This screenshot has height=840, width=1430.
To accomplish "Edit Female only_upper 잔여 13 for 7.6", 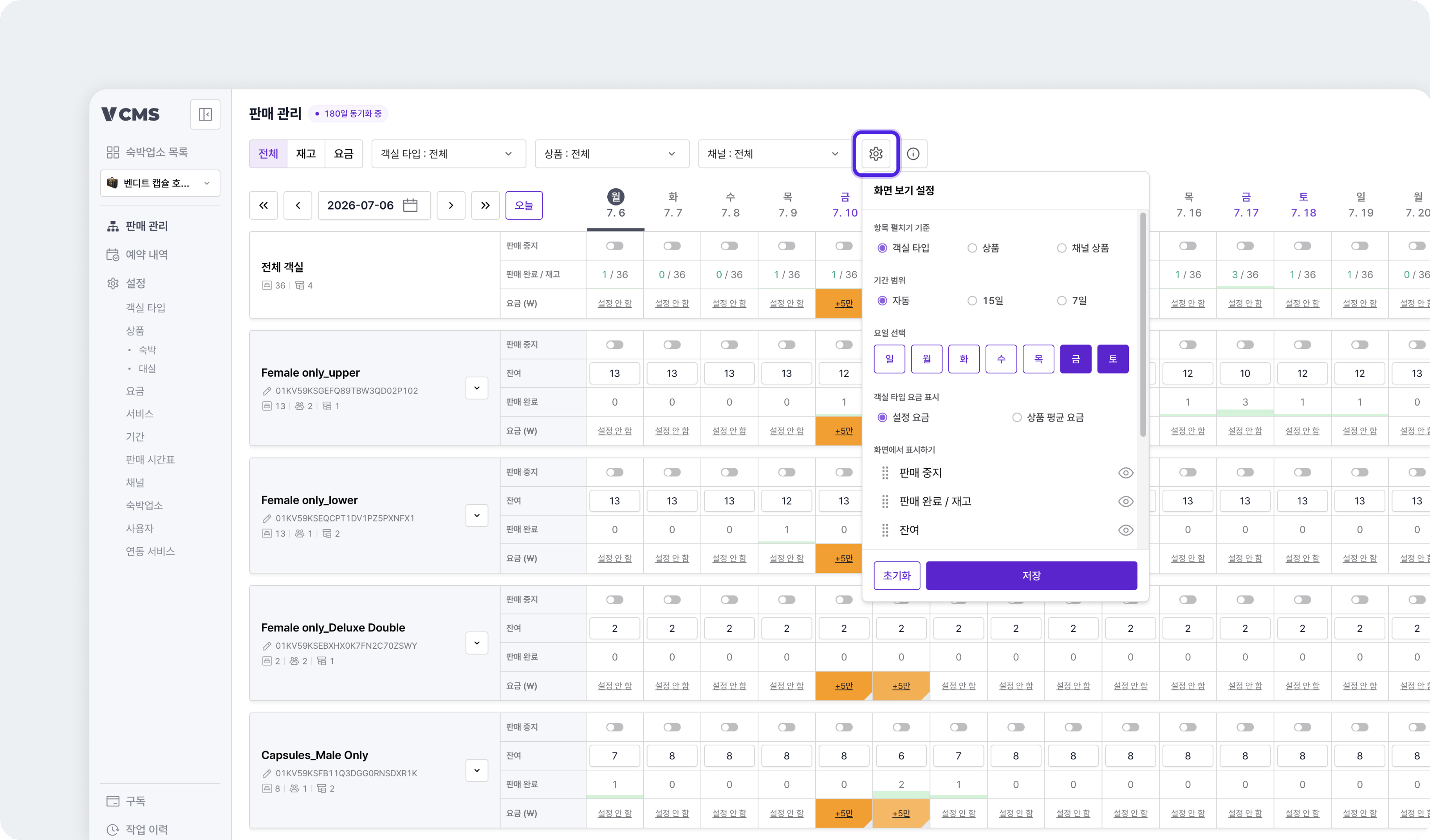I will point(614,374).
